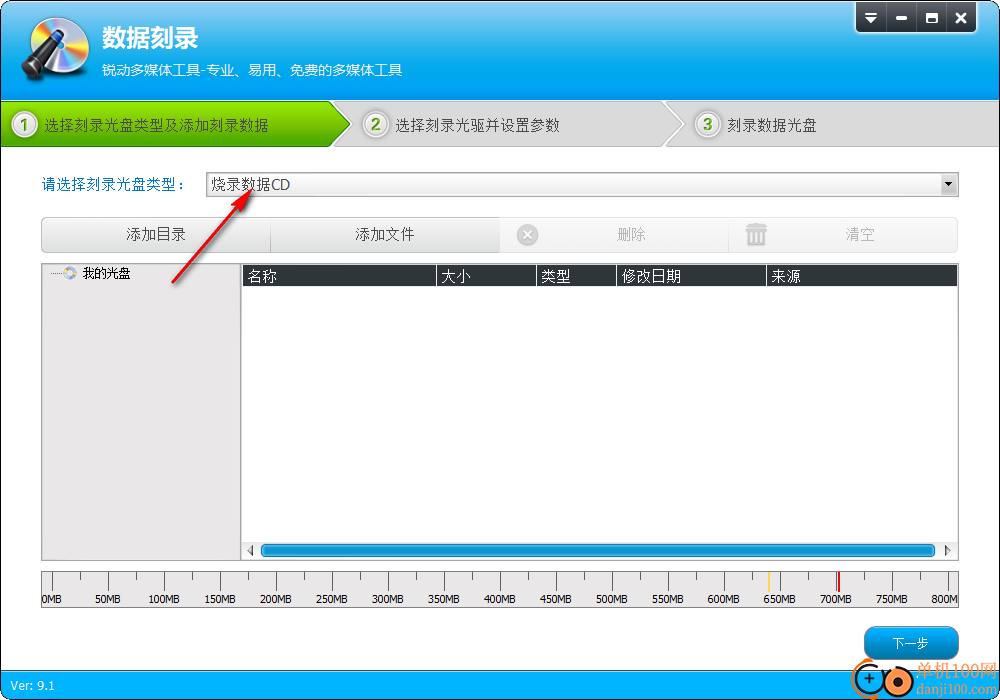Viewport: 1000px width, 700px height.
Task: Click the data burning disc app logo
Action: click(x=55, y=49)
